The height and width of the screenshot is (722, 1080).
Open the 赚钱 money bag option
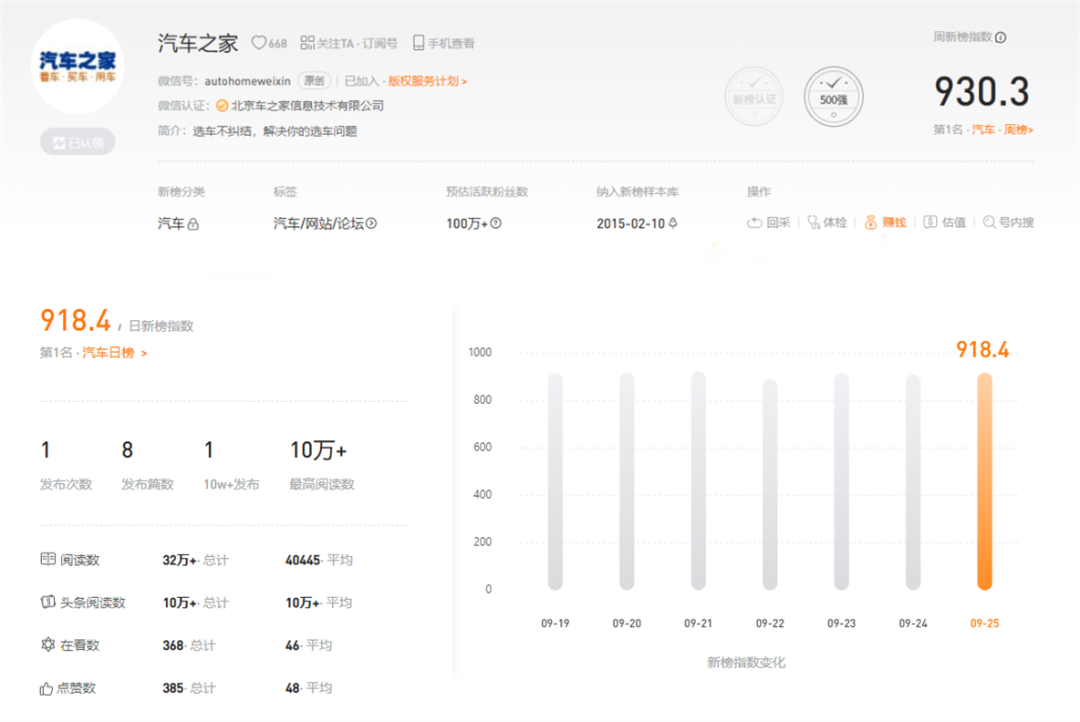pos(871,222)
